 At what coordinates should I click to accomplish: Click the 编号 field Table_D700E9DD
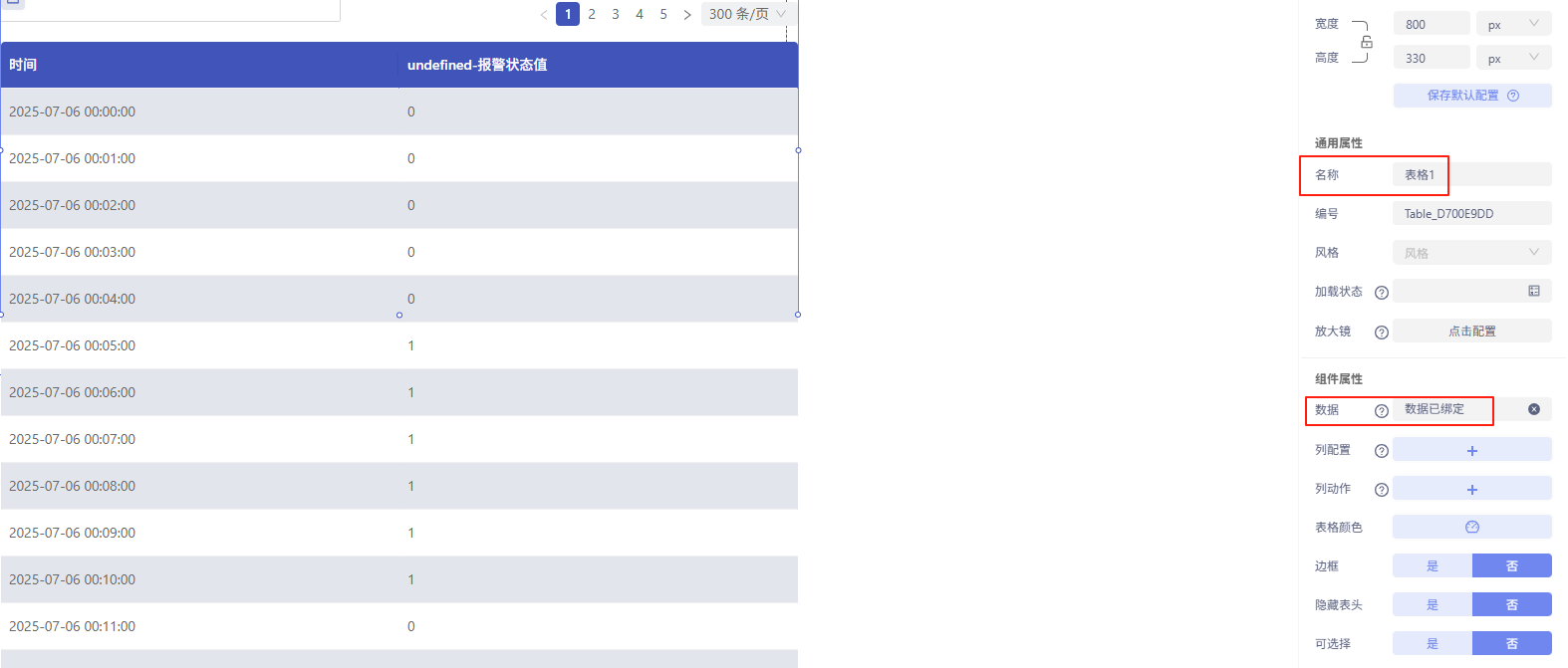point(1472,213)
